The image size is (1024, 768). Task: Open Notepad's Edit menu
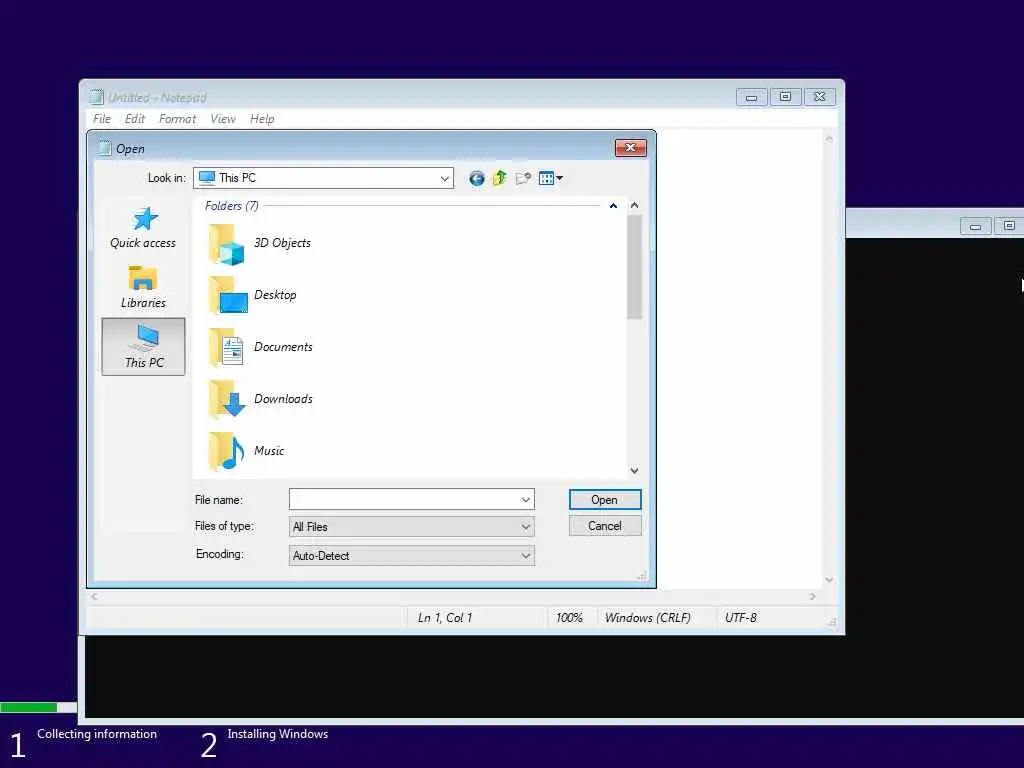tap(135, 119)
